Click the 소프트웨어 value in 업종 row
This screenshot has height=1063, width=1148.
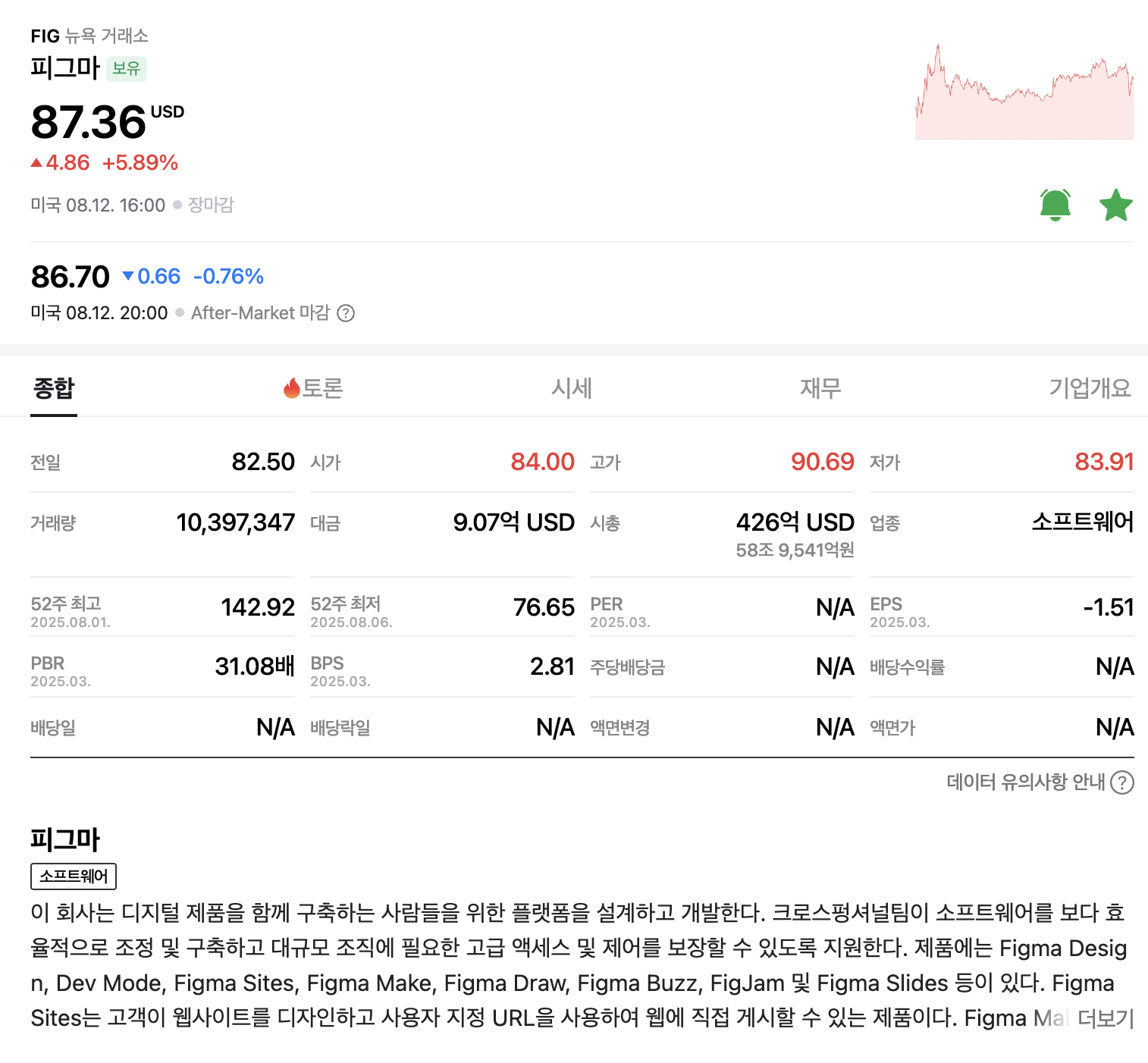pyautogui.click(x=1083, y=522)
